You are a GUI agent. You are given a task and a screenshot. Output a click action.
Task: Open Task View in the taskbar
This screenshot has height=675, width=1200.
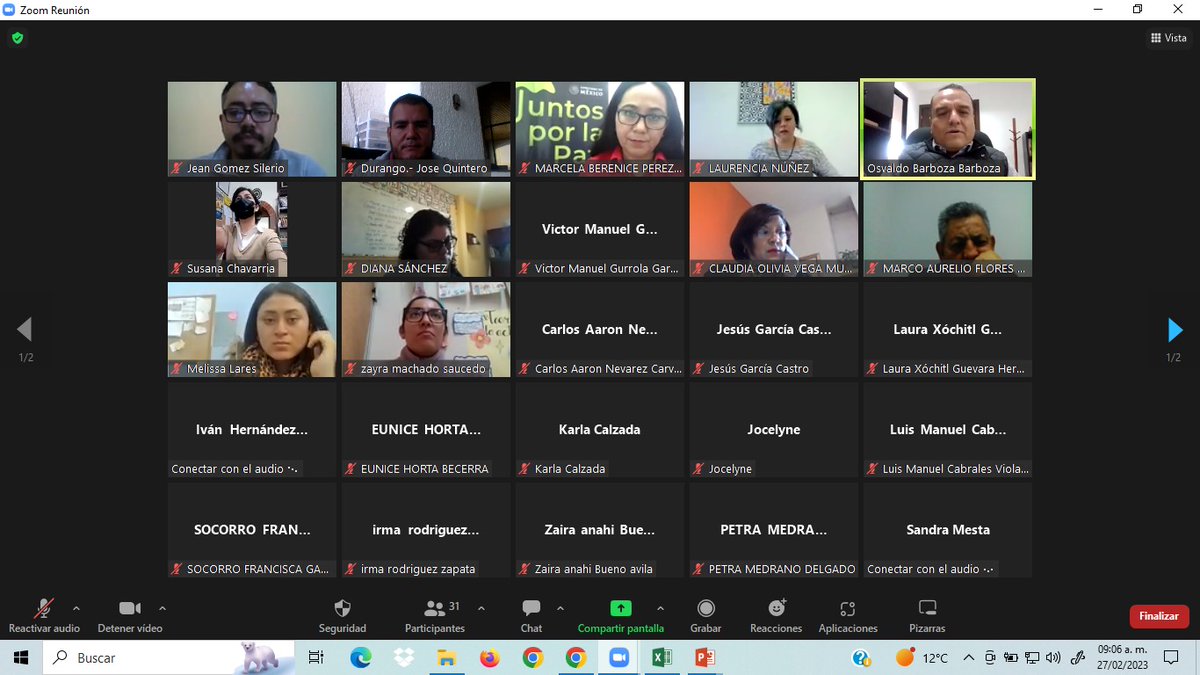point(316,657)
